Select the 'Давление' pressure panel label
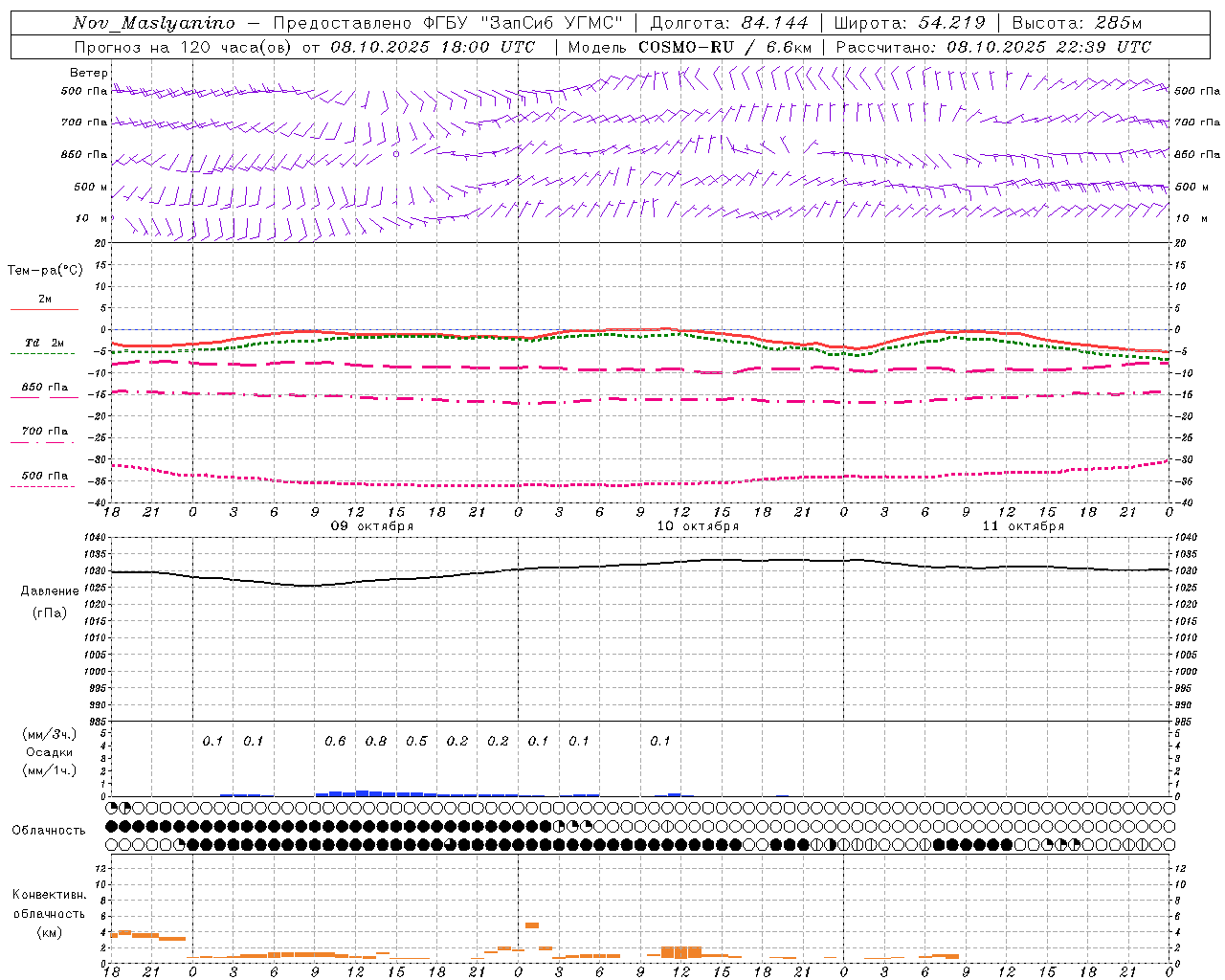 (x=50, y=591)
